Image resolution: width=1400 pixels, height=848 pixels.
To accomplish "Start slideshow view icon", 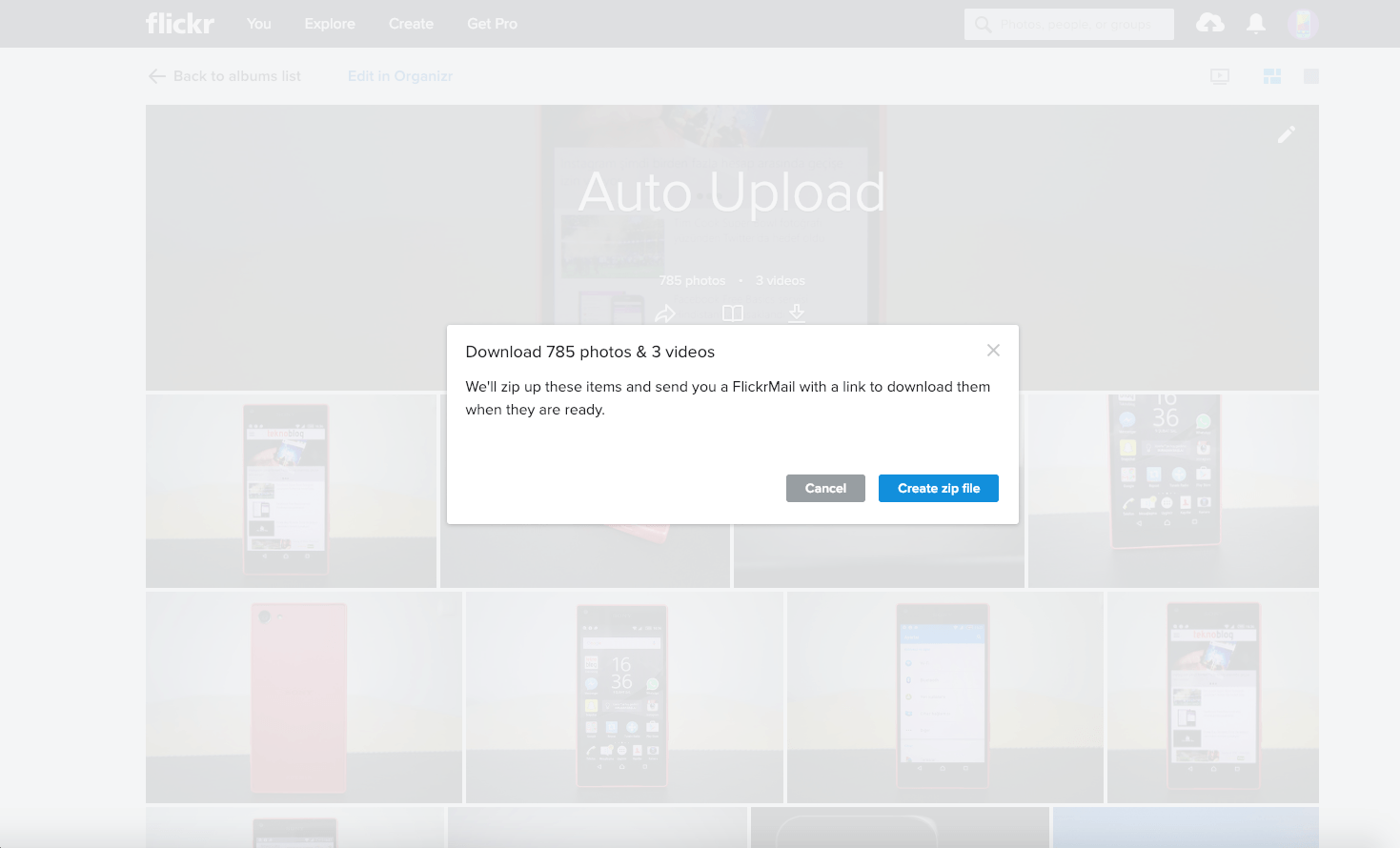I will [1219, 76].
